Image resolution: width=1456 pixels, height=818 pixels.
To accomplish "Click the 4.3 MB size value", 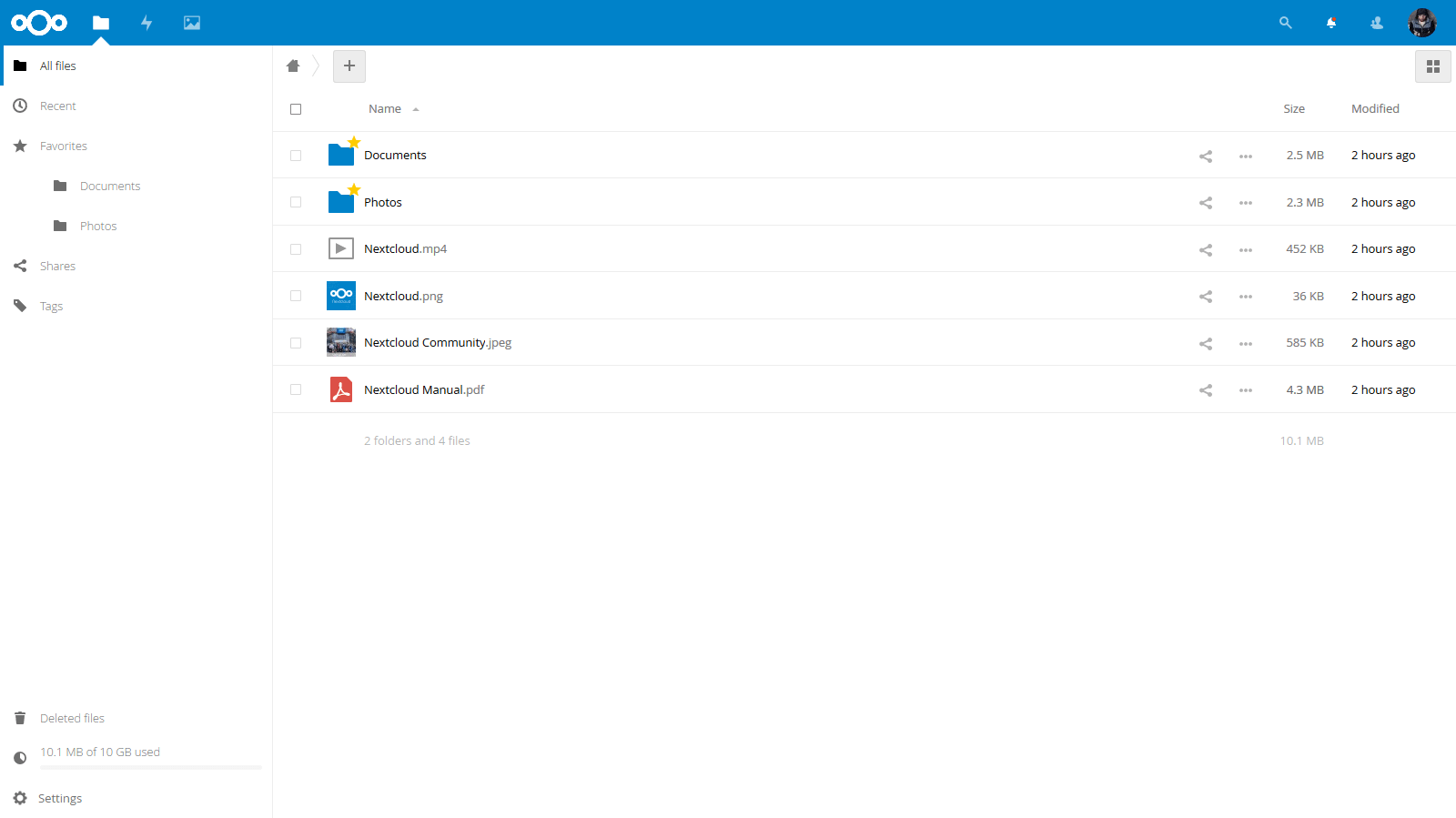I will click(1305, 390).
